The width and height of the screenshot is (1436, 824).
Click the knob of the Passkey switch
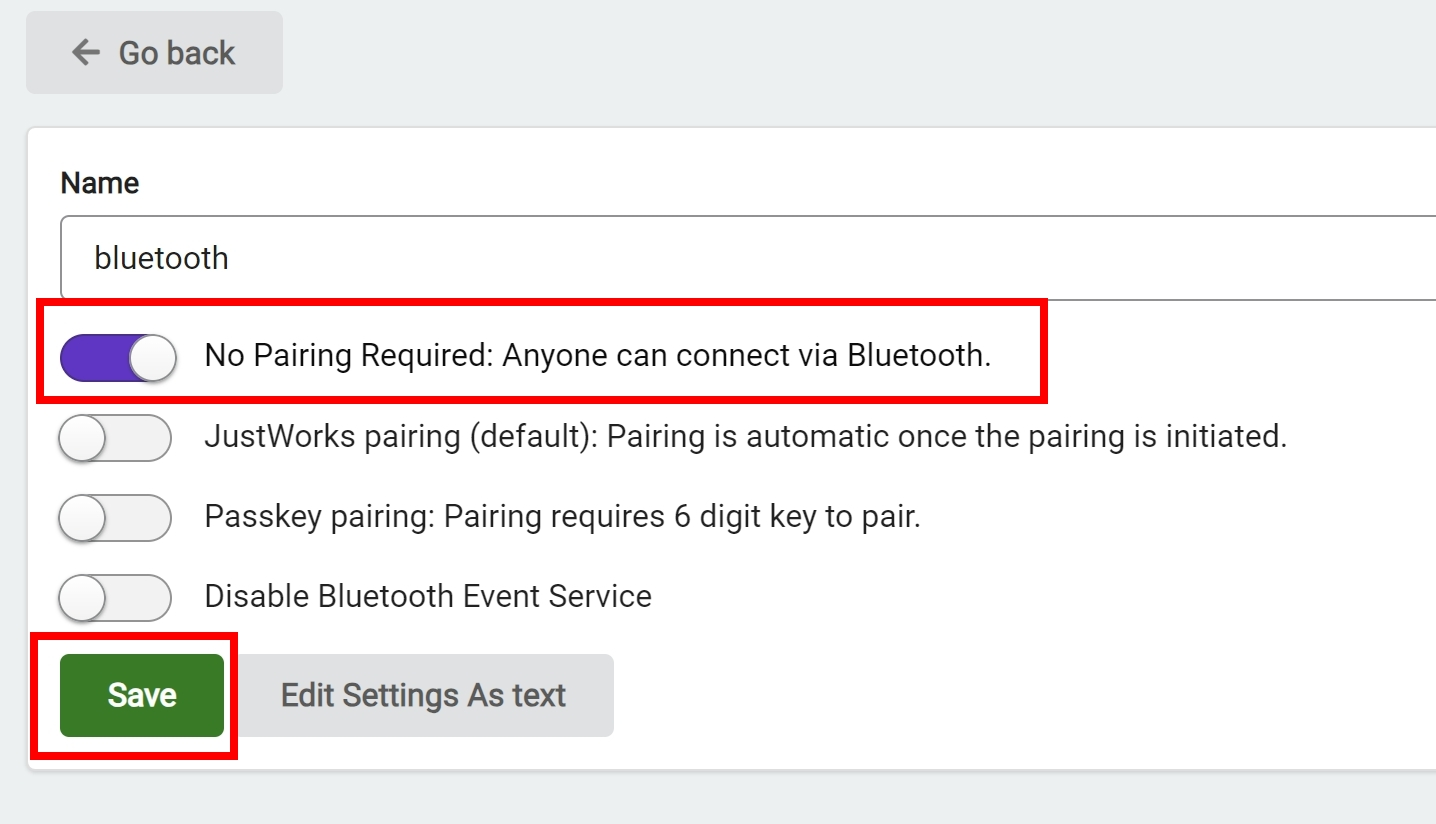82,517
